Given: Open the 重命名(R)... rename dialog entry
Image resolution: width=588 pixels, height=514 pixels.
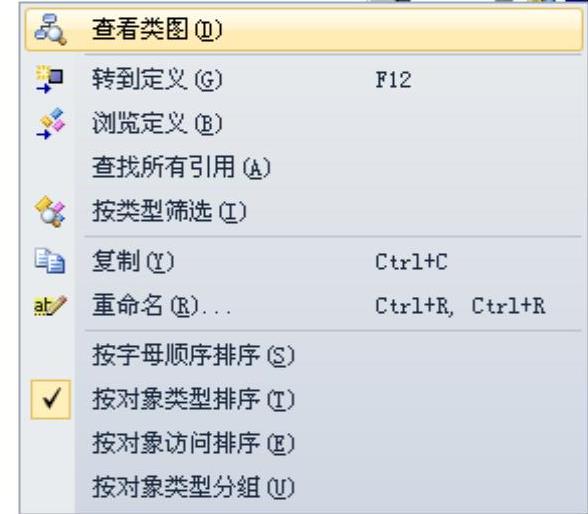Looking at the screenshot, I should coord(304,306).
